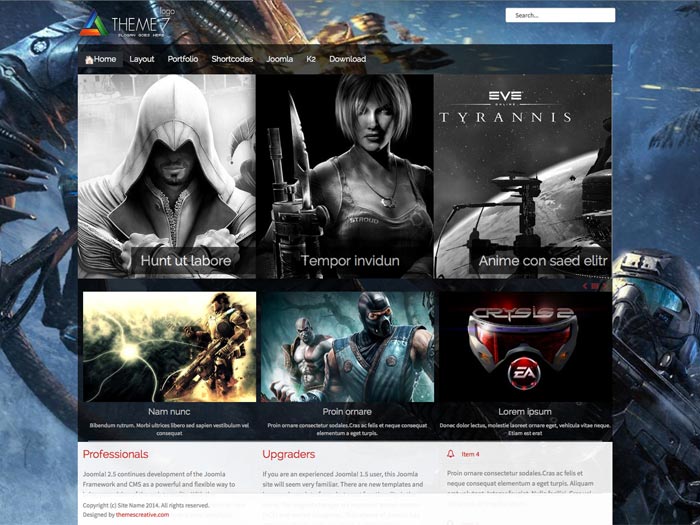Image resolution: width=700 pixels, height=525 pixels.
Task: Click the bell icon beside Item 4
Action: click(x=450, y=454)
